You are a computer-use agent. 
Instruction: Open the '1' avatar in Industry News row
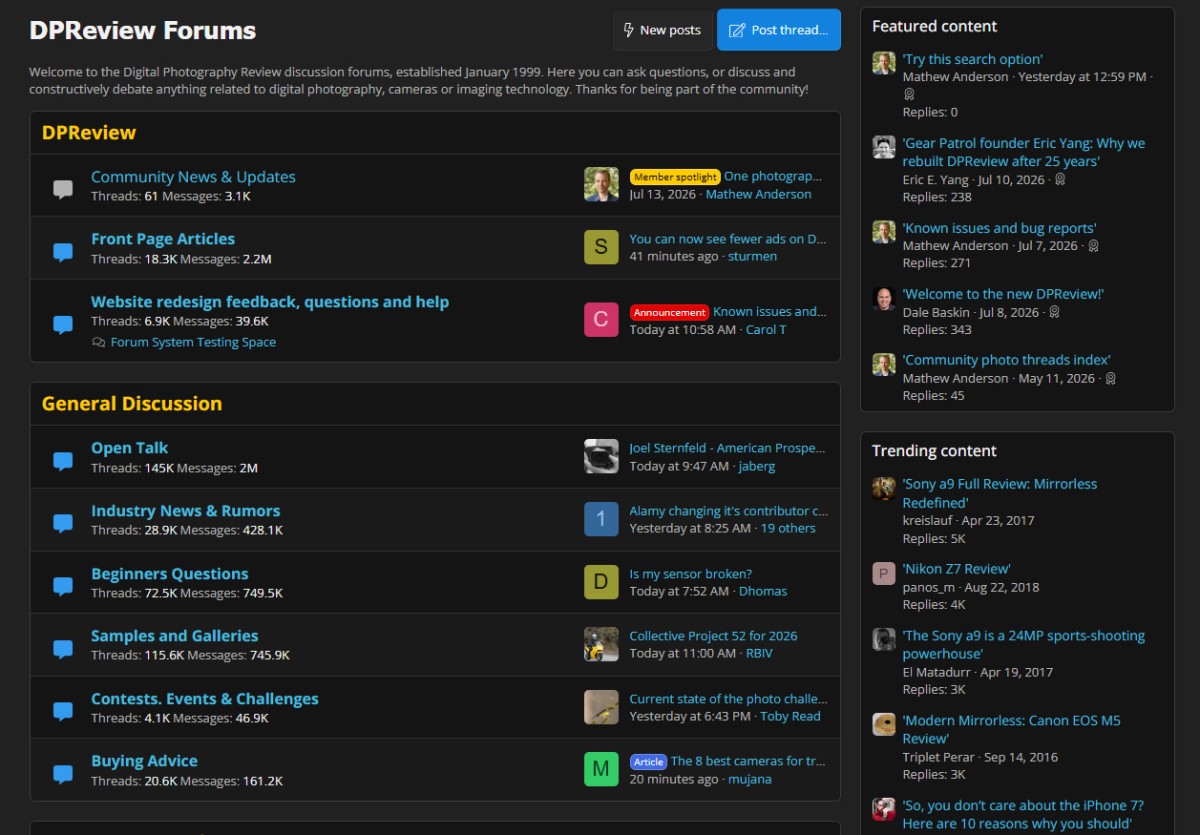601,519
